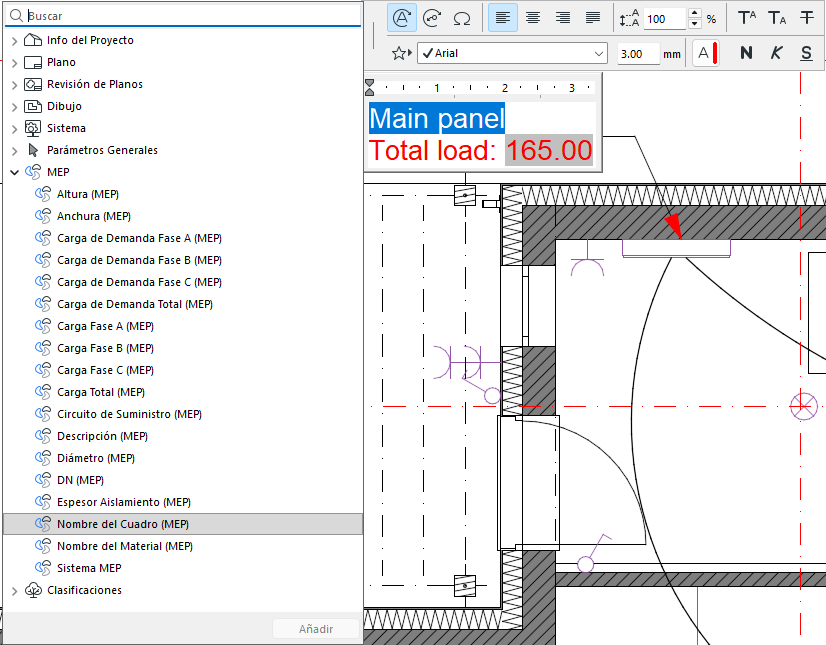826x645 pixels.
Task: Pick Carga de Demanda Total (MEP)
Action: click(183, 304)
